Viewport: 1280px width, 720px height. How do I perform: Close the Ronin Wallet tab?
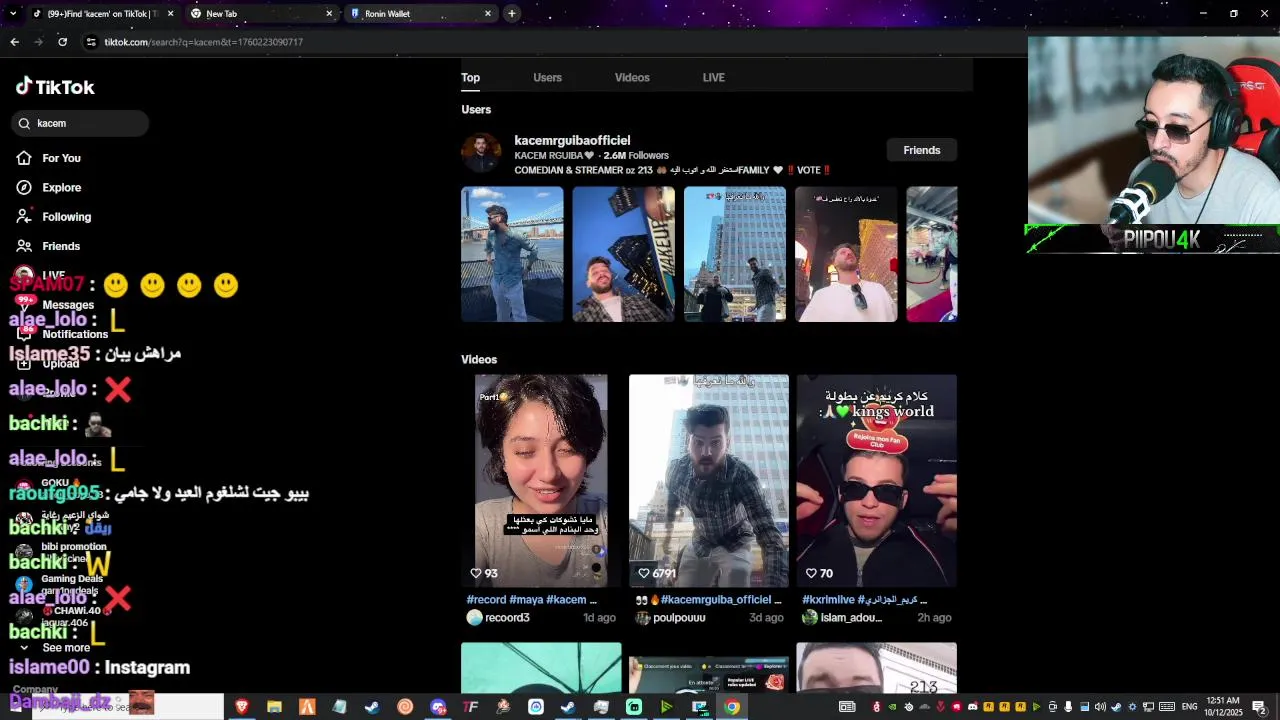(x=488, y=14)
